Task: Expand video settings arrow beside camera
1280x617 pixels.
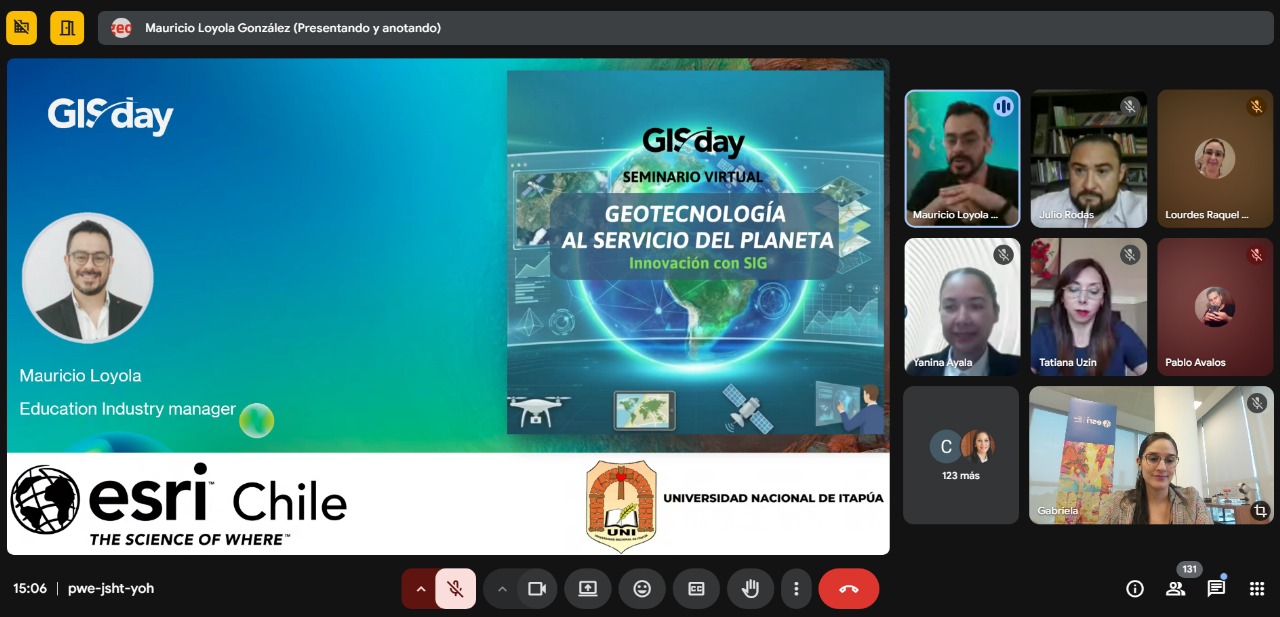Action: 502,589
